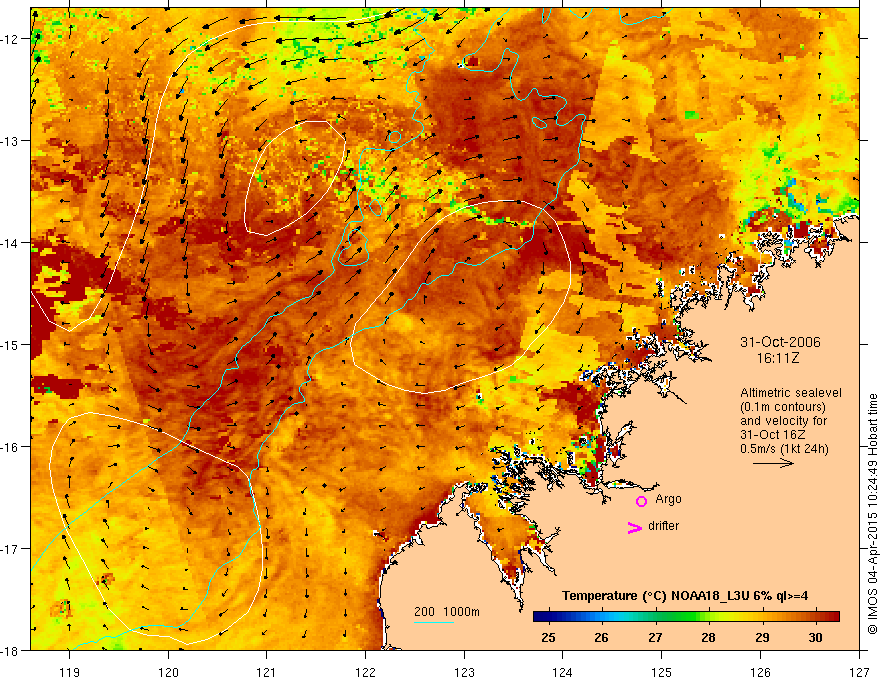The width and height of the screenshot is (880, 680).
Task: Click the latitude axis label -18
Action: (10, 651)
